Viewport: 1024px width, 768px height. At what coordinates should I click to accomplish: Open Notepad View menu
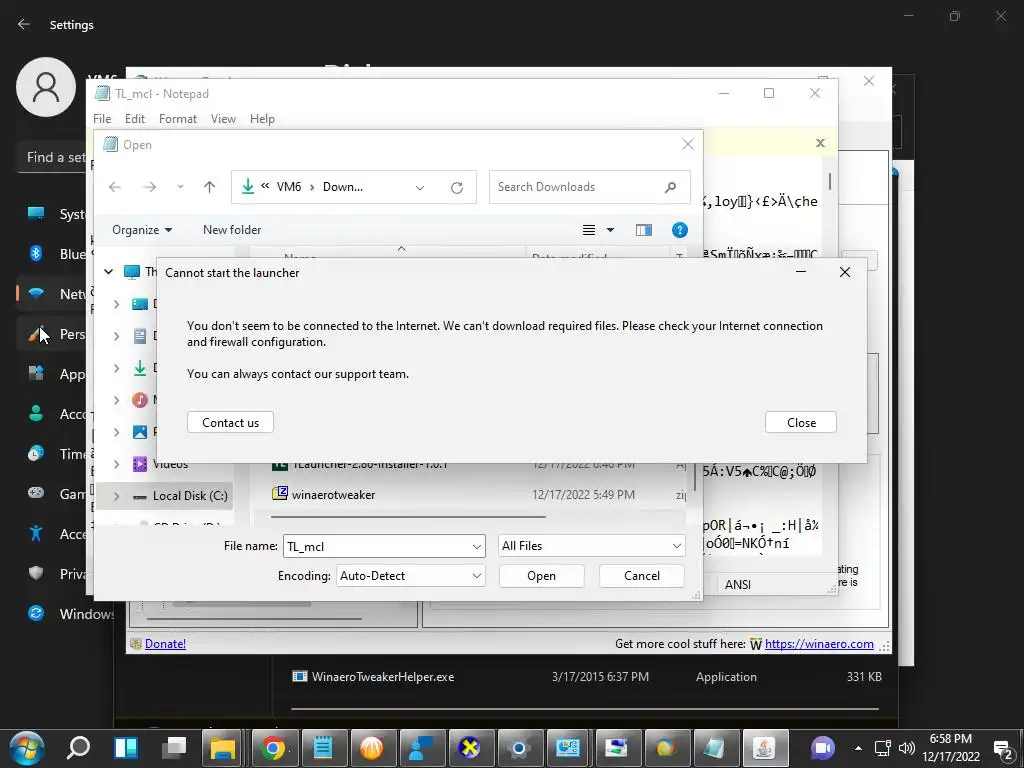[x=223, y=119]
